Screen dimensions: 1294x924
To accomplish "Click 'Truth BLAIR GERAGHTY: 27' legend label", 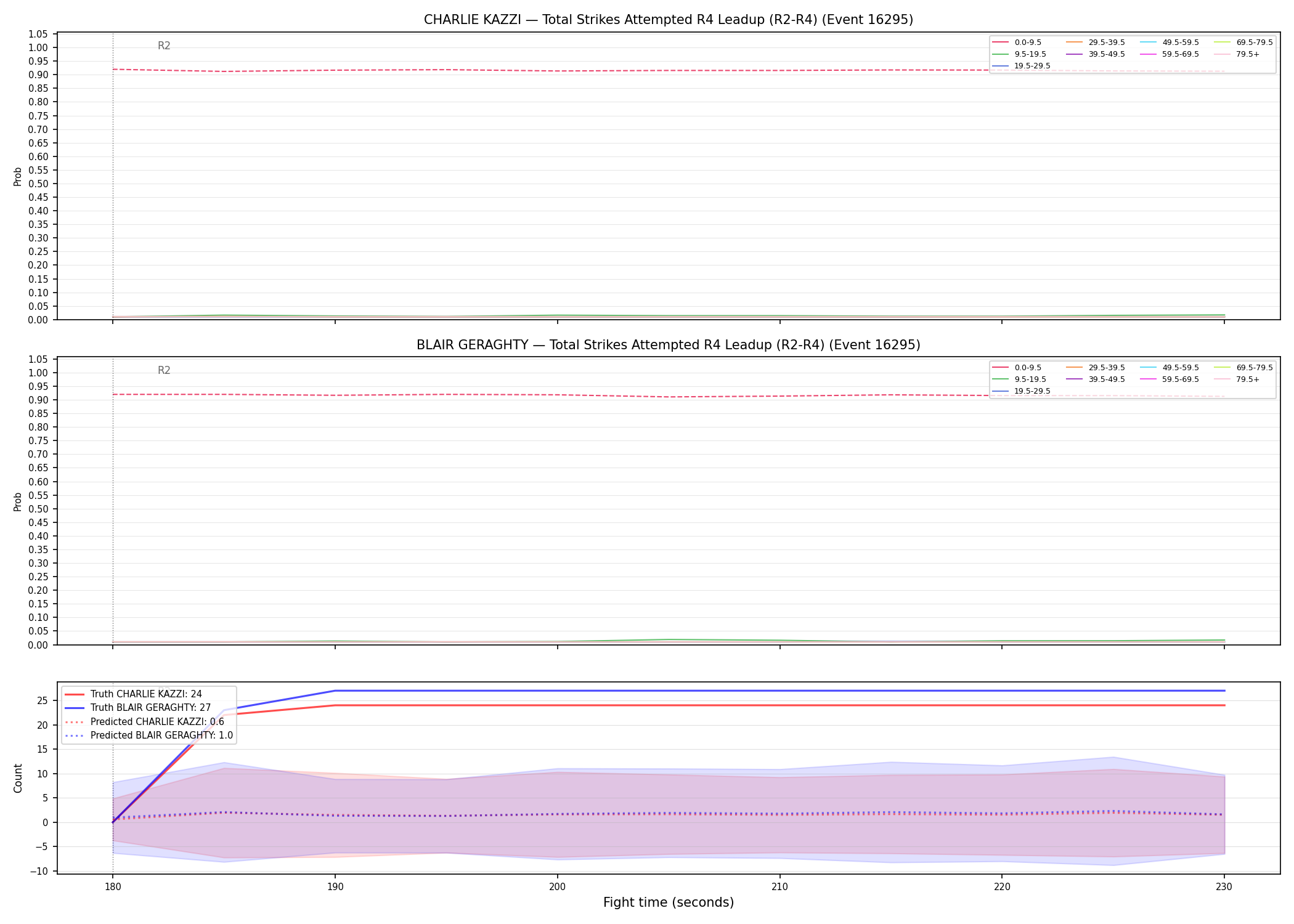I will pos(150,708).
